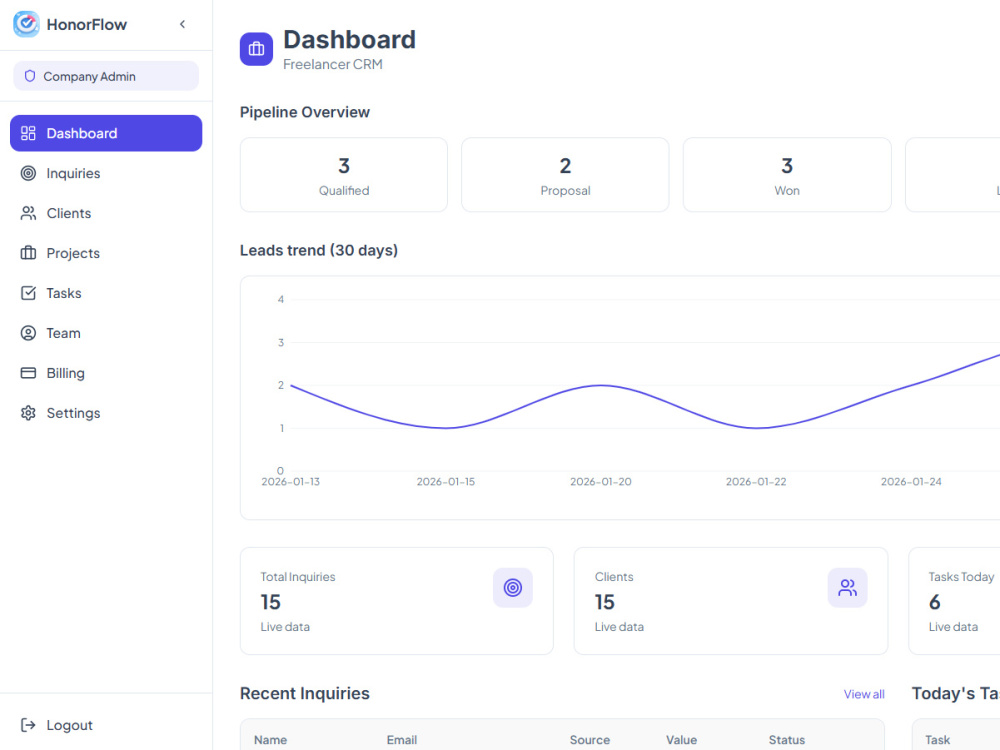The width and height of the screenshot is (1000, 750).
Task: Click the 2026-01-13 chart axis label
Action: 290,482
